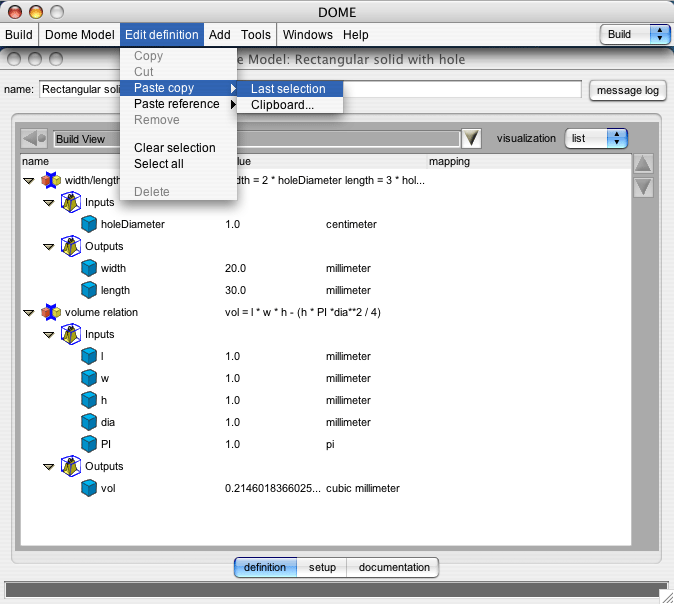Screen dimensions: 674x604
Task: Click the back arrow beside Build View
Action: click(x=34, y=138)
